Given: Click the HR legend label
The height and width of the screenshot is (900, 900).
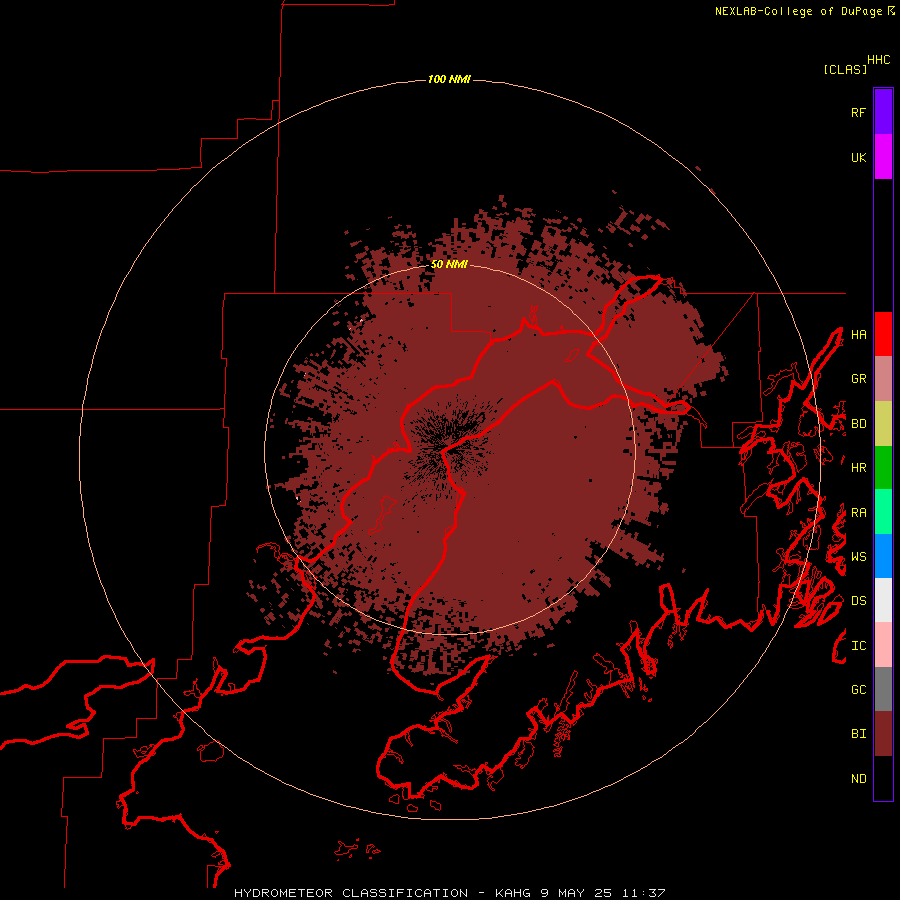Looking at the screenshot, I should [x=858, y=468].
